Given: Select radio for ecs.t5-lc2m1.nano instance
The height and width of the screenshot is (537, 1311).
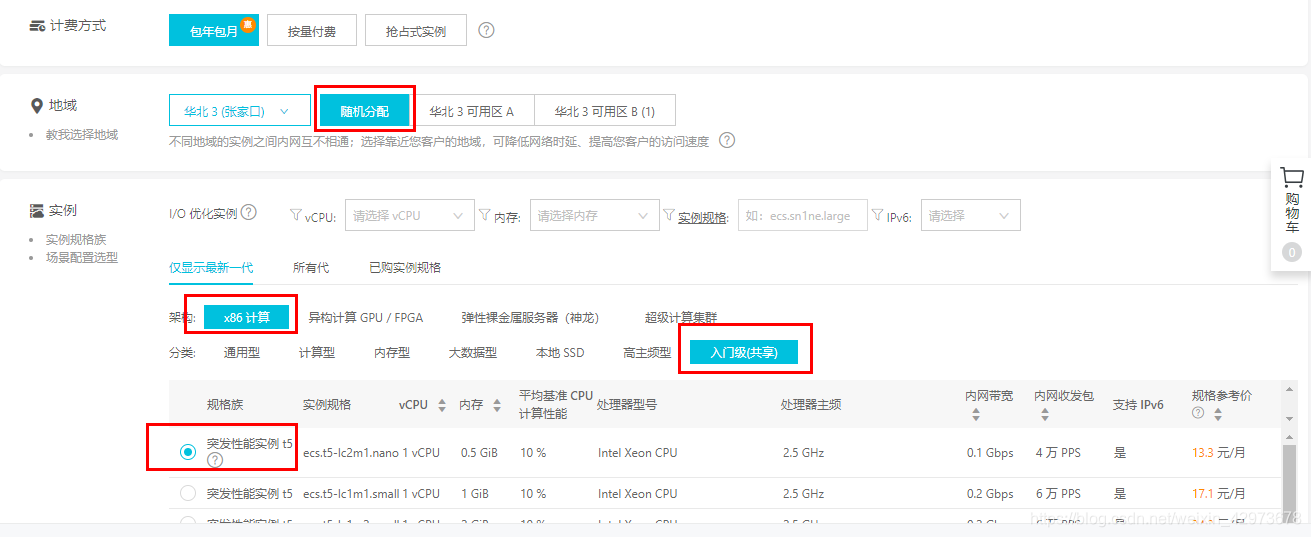Looking at the screenshot, I should click(188, 452).
